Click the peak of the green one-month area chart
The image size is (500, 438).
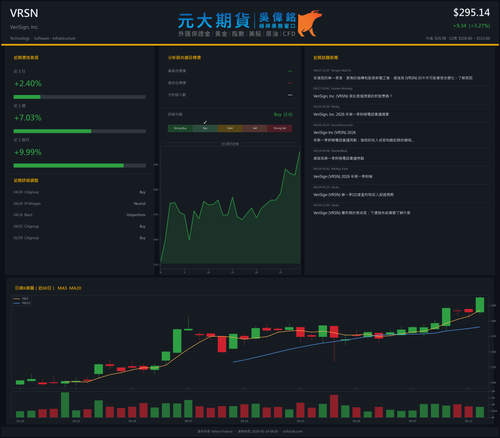point(299,152)
